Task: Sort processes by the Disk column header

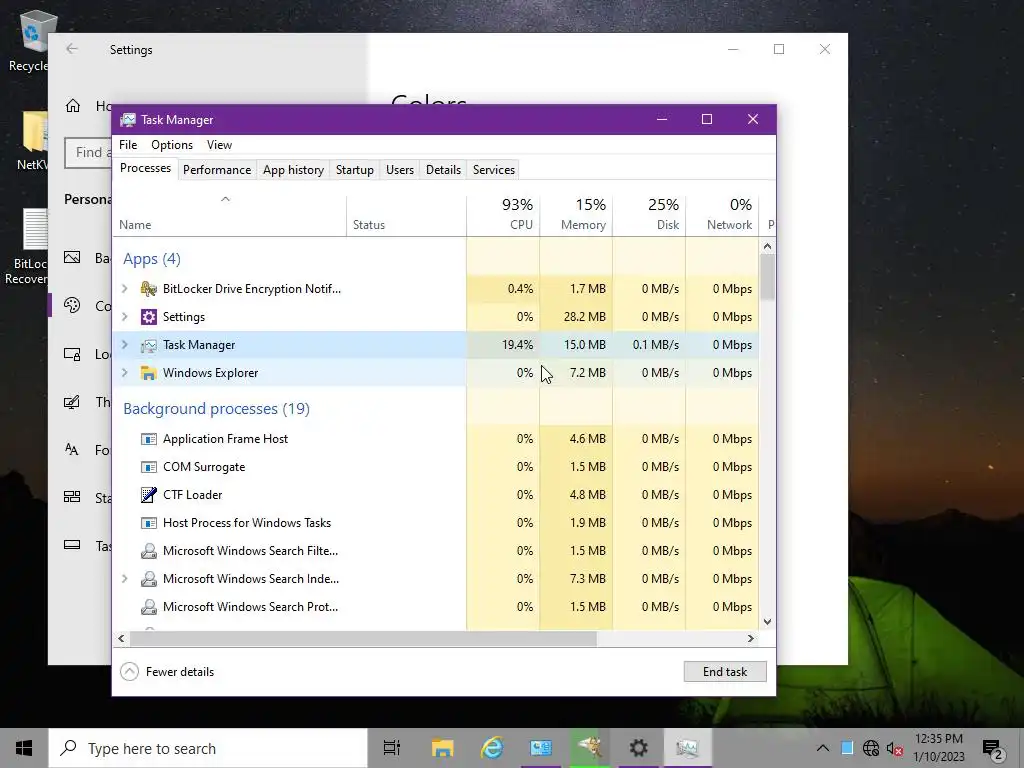Action: coord(649,215)
